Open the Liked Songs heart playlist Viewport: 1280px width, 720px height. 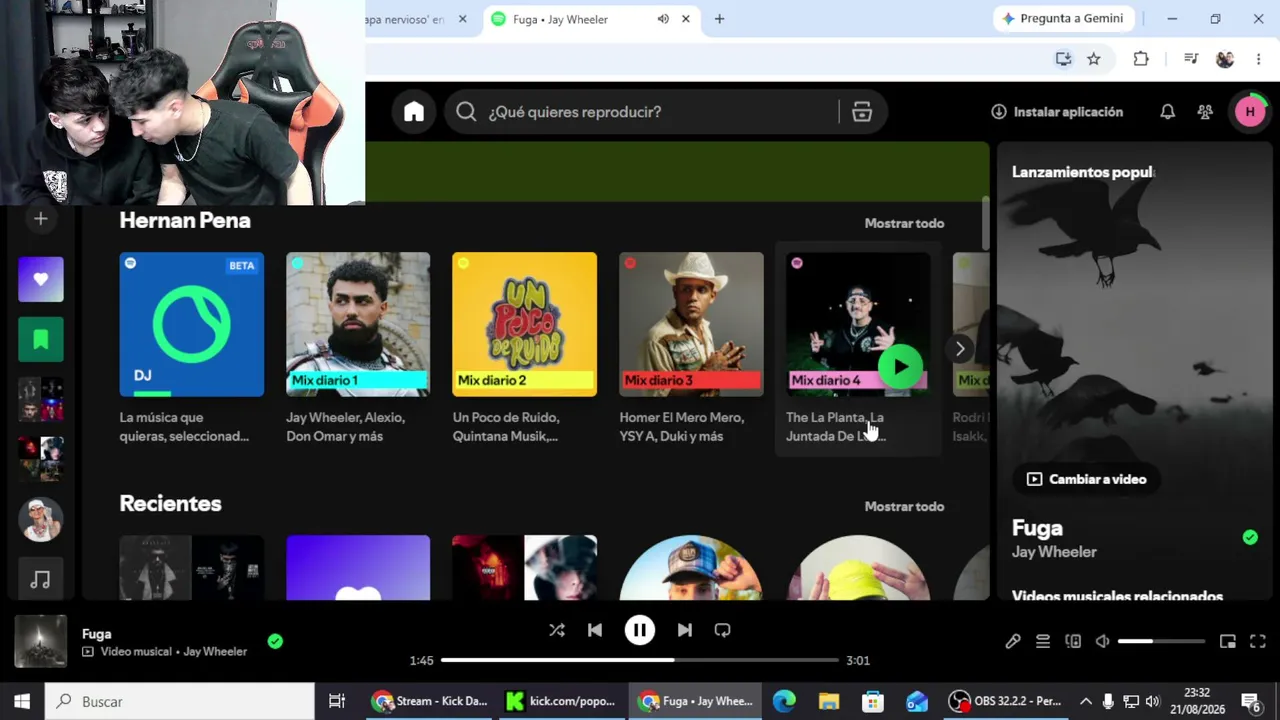pyautogui.click(x=41, y=279)
